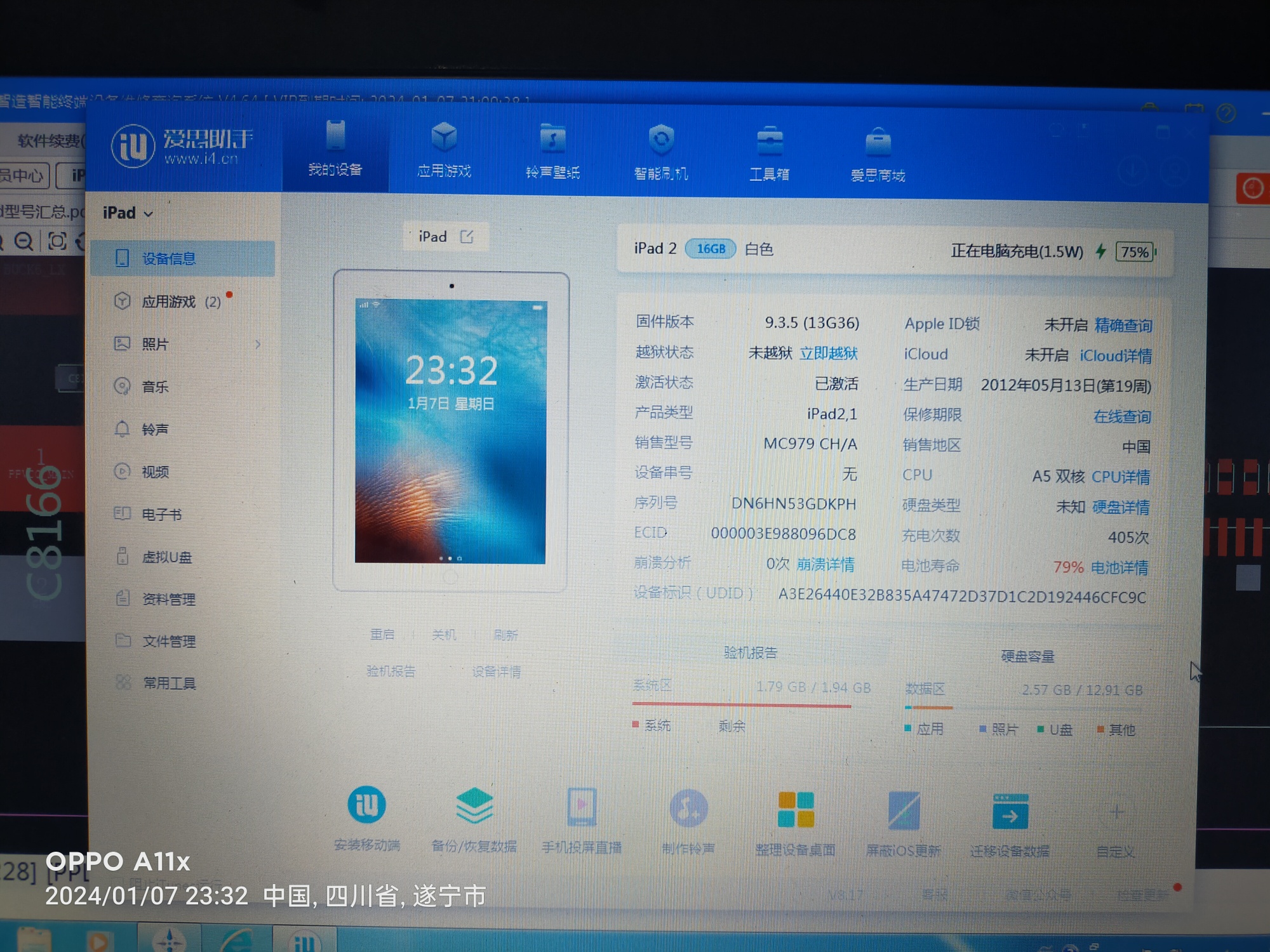Click the UDID value text
The image size is (1270, 952).
pos(962,597)
